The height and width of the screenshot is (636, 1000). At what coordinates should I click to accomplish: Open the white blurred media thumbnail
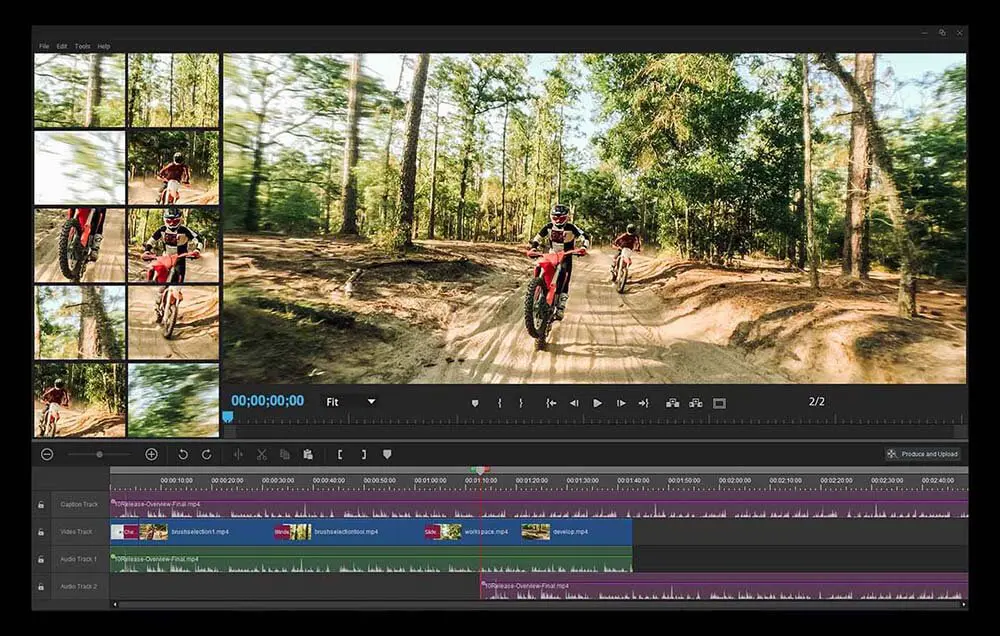(80, 168)
